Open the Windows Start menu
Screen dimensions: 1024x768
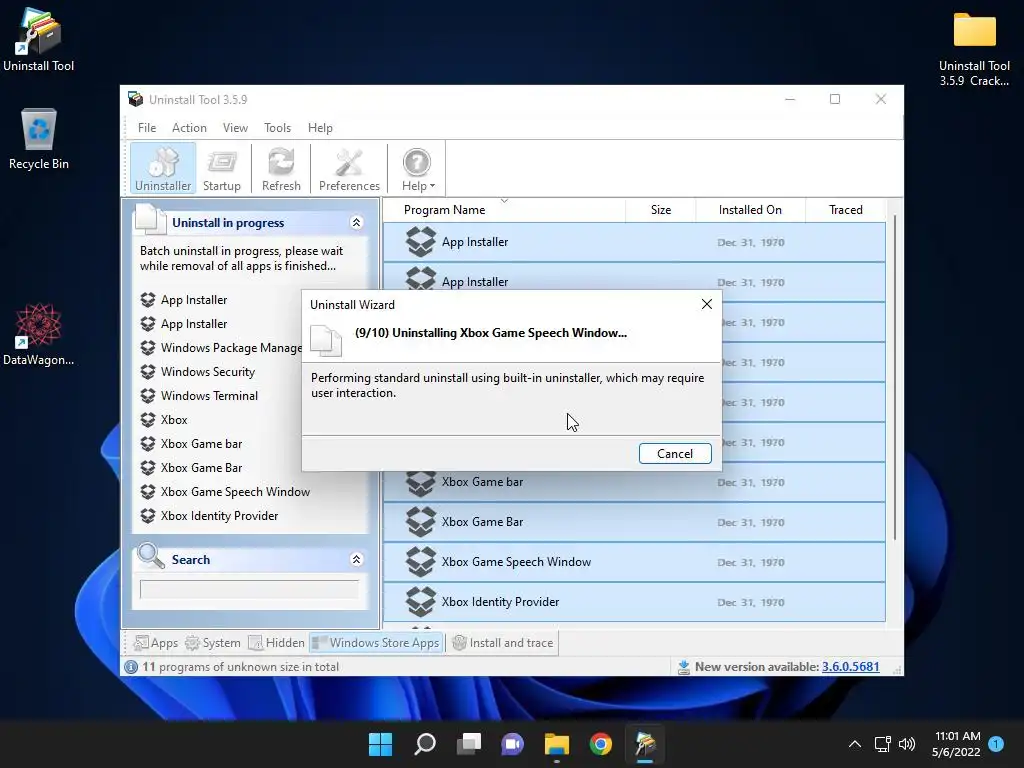coord(381,744)
